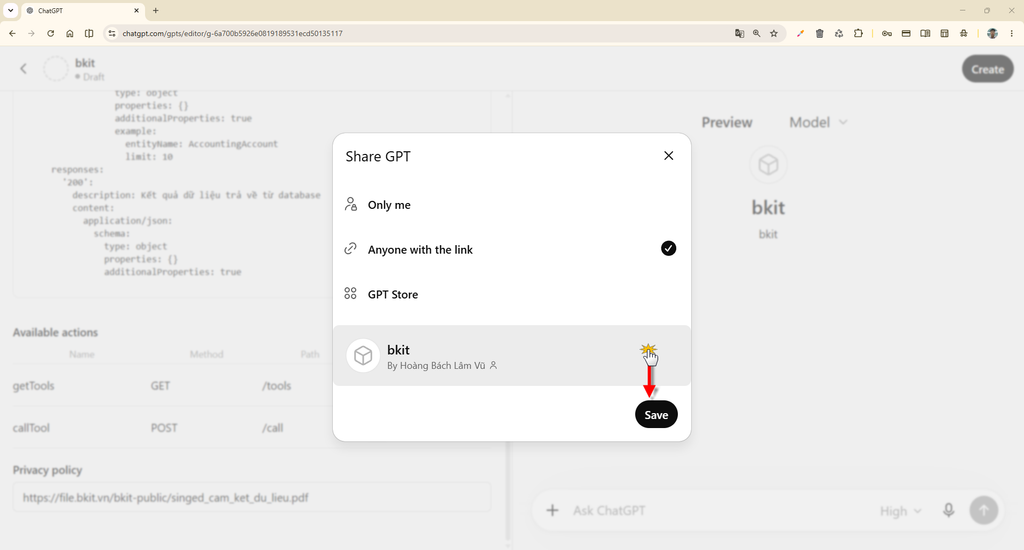Click the recycle arrows extension icon
The image size is (1024, 550).
[839, 33]
